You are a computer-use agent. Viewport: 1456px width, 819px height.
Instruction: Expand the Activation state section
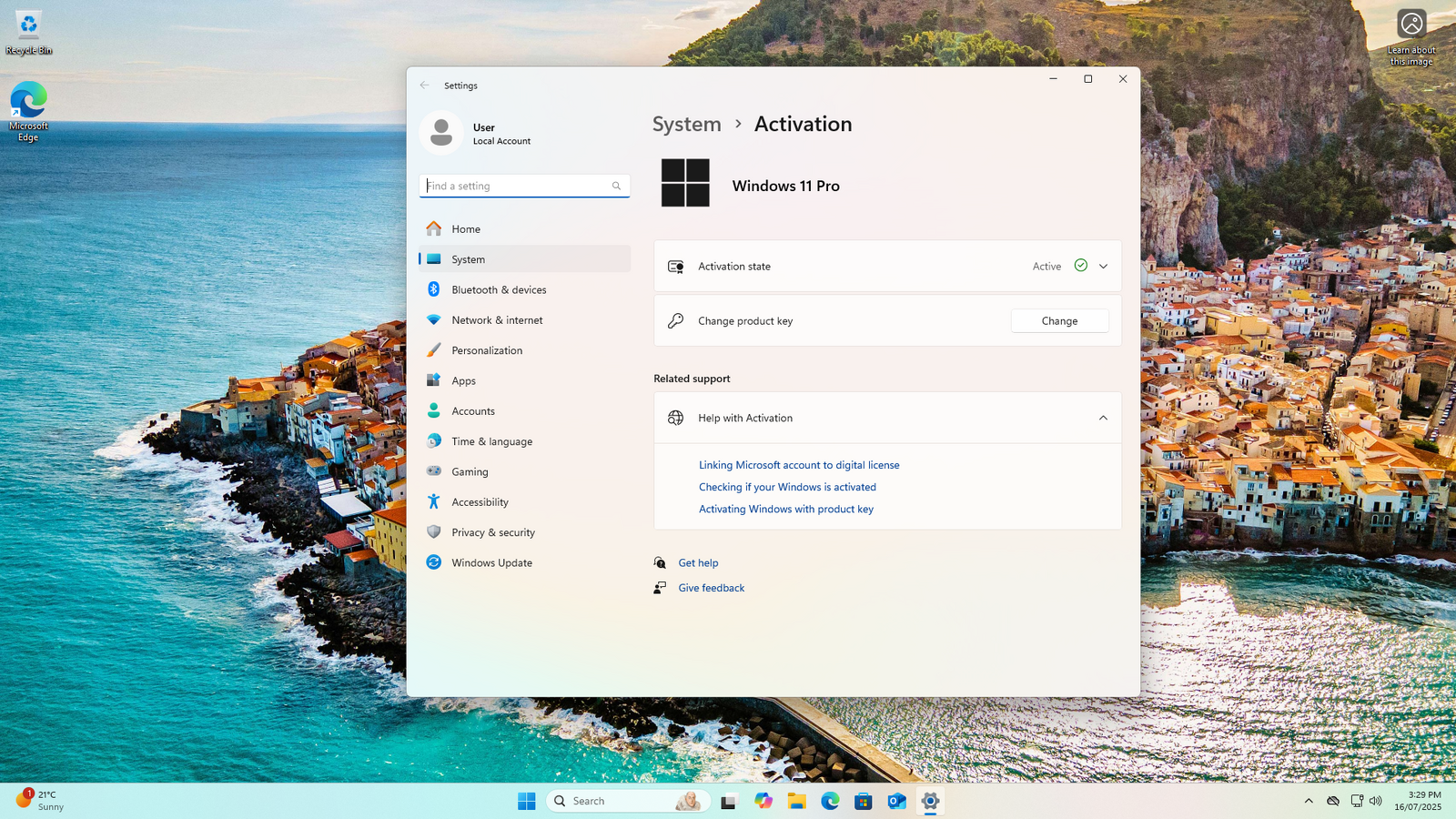tap(1103, 267)
